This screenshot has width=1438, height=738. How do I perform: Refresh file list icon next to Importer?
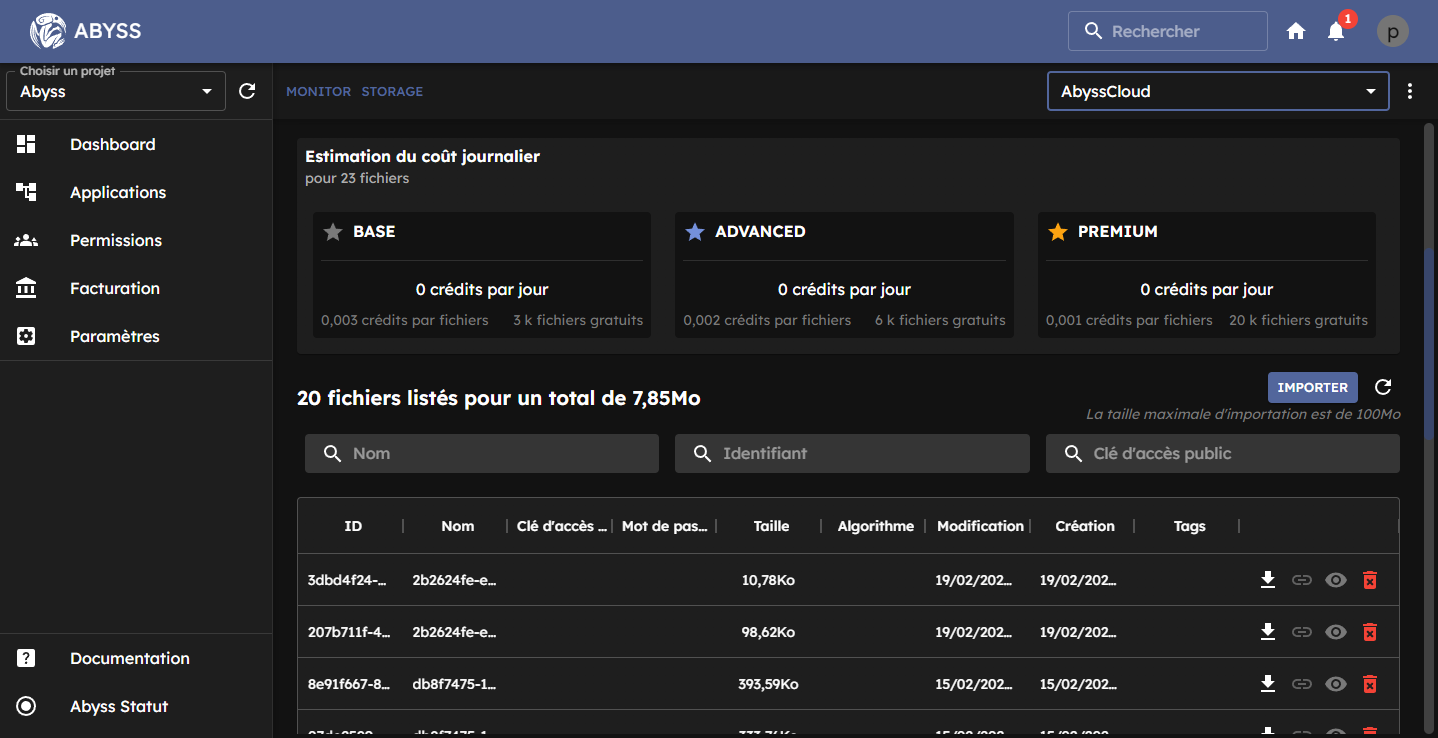1383,387
